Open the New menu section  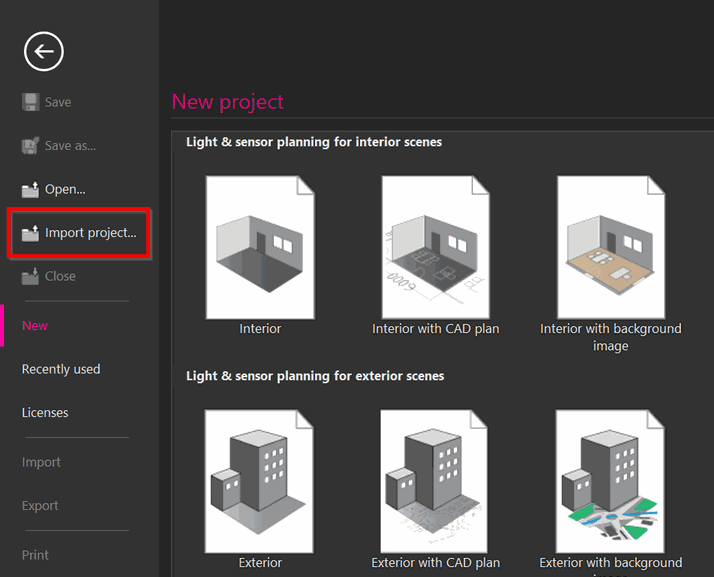35,326
